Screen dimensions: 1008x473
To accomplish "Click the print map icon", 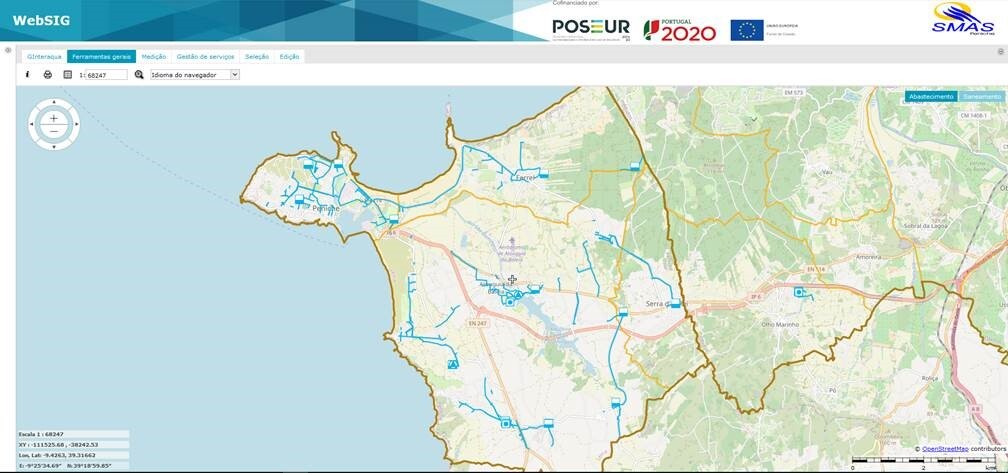I will point(47,75).
